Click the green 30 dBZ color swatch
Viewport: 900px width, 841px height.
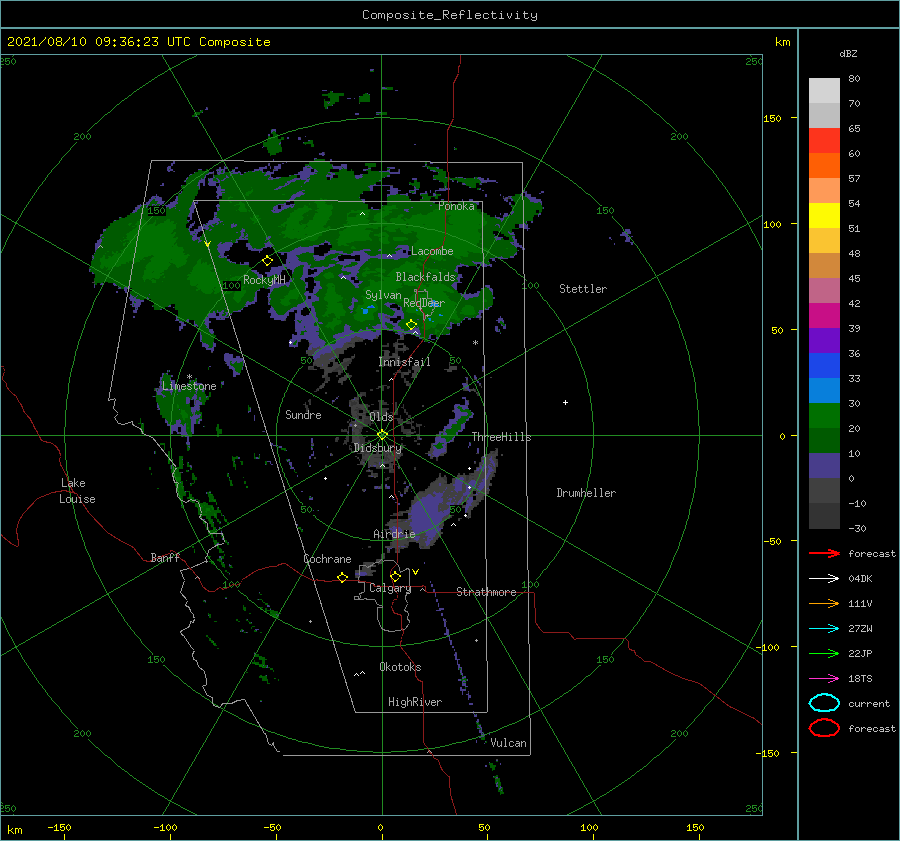(x=824, y=415)
